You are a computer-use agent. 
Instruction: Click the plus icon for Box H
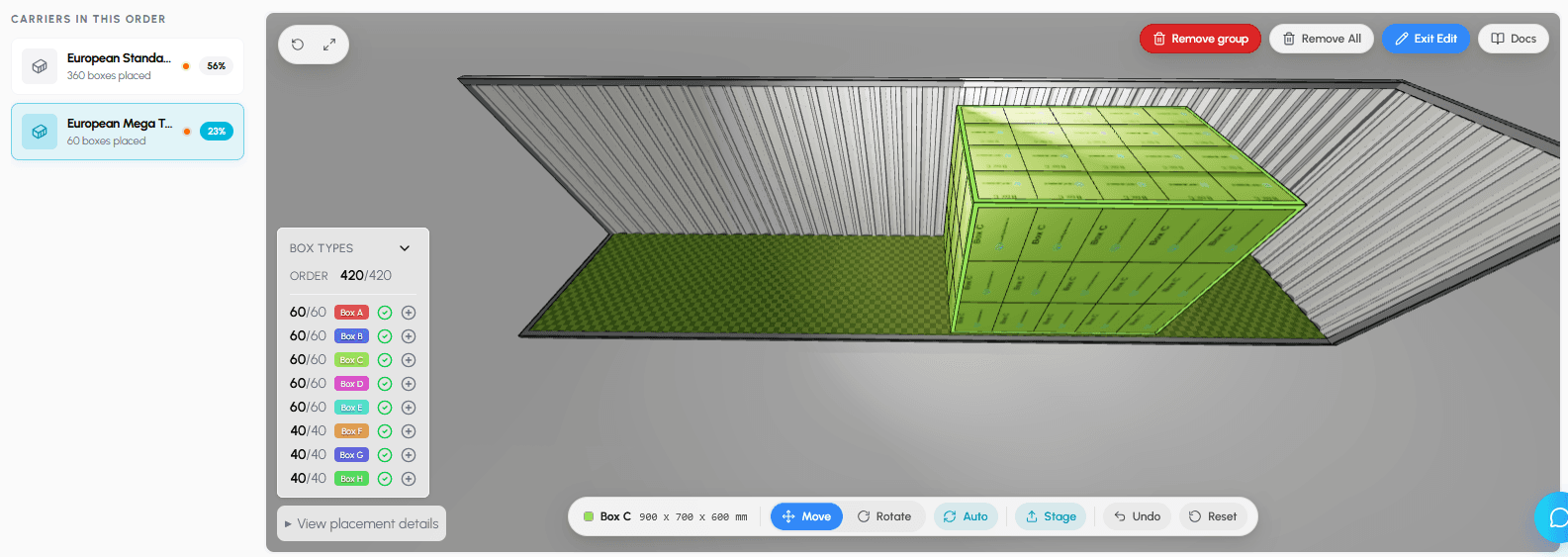(x=409, y=479)
